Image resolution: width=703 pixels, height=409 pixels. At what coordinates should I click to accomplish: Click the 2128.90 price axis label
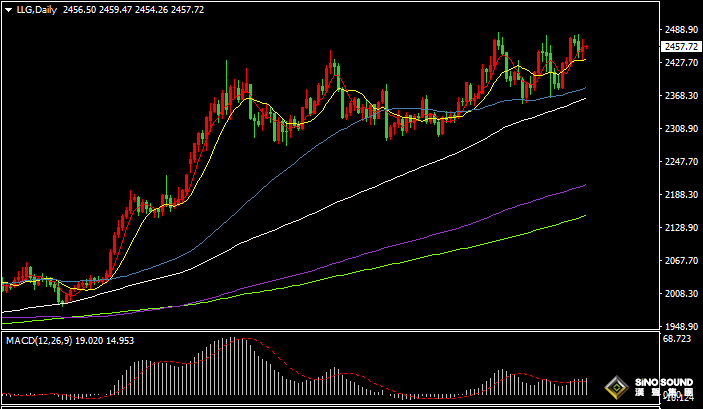coord(680,228)
